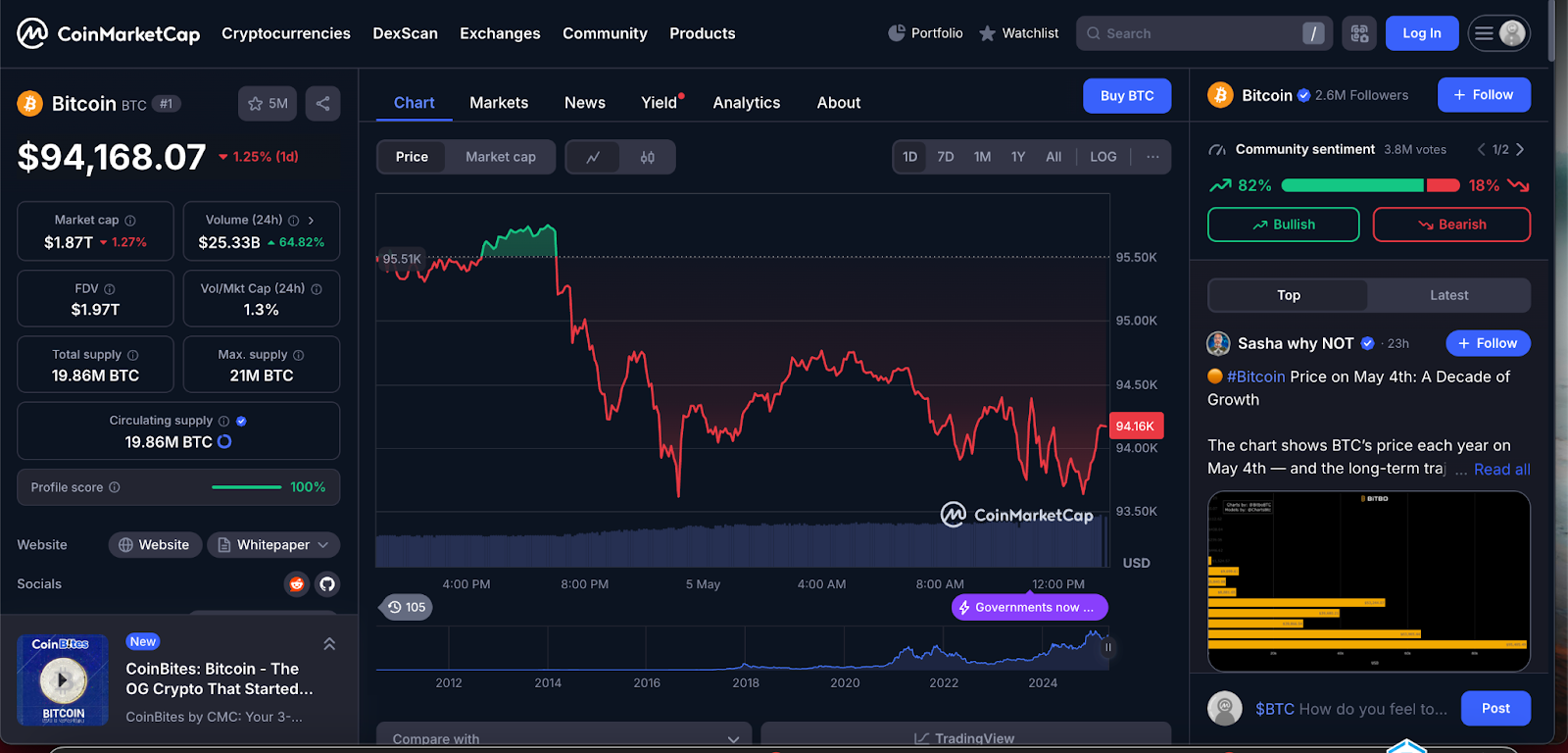Collapse the CoinBites card chevron

(x=329, y=644)
